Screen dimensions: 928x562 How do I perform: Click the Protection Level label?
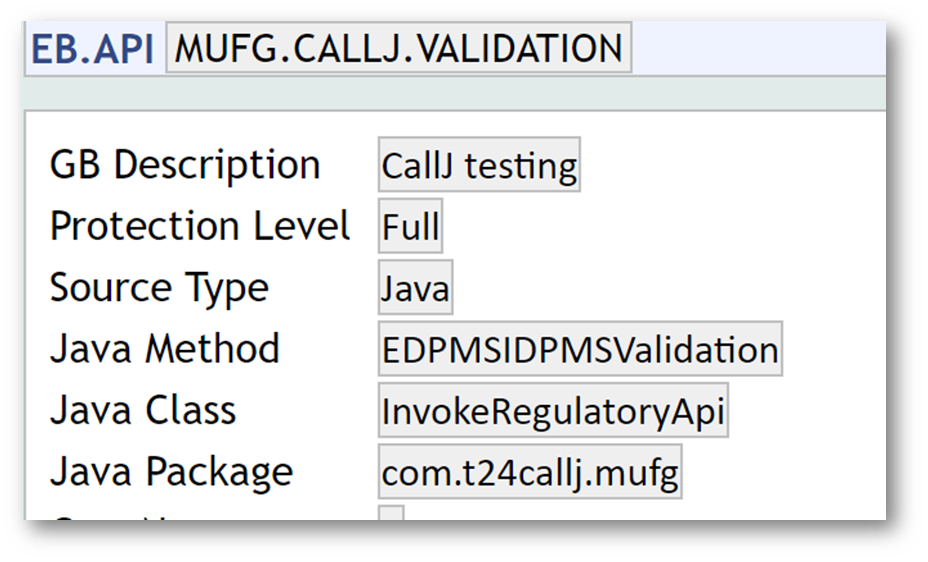click(200, 227)
